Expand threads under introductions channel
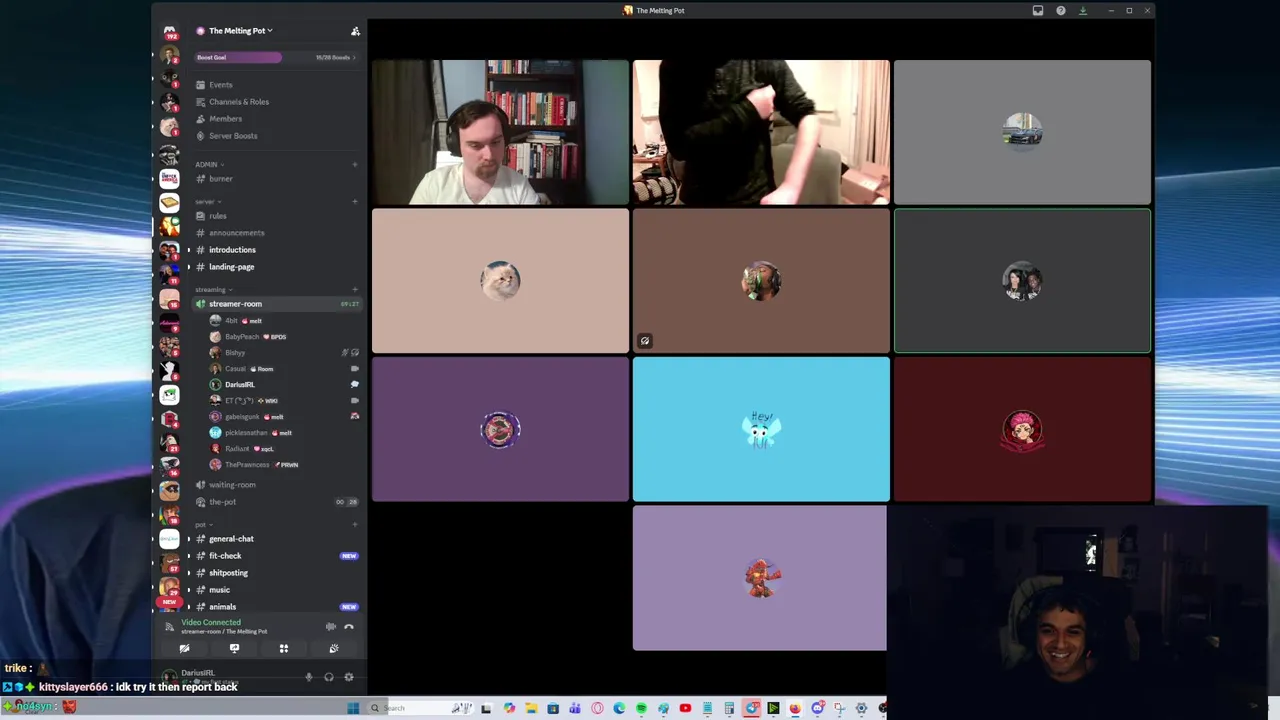Screen dimensions: 1280x720 (x=188, y=250)
